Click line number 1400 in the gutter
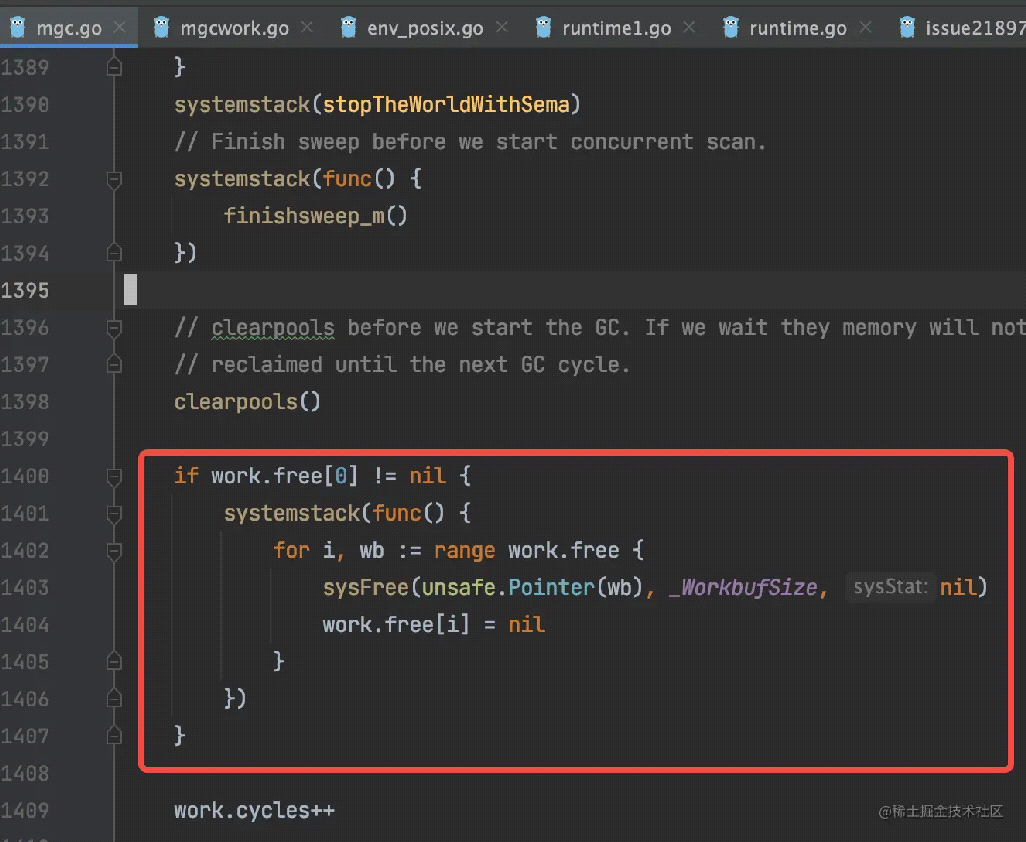 (25, 476)
